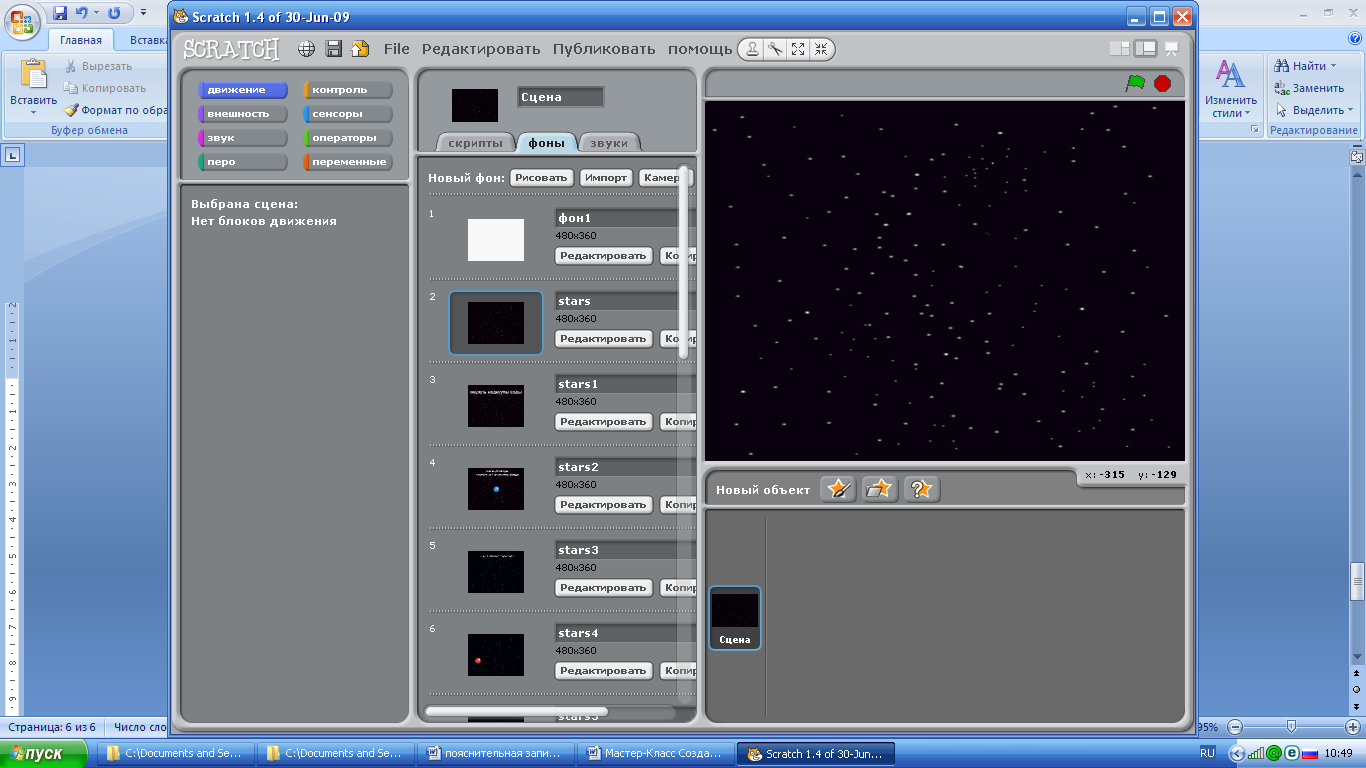Click the backgrounds list horizontal scrollbar
Screen dimensions: 1366x768
tap(516, 712)
